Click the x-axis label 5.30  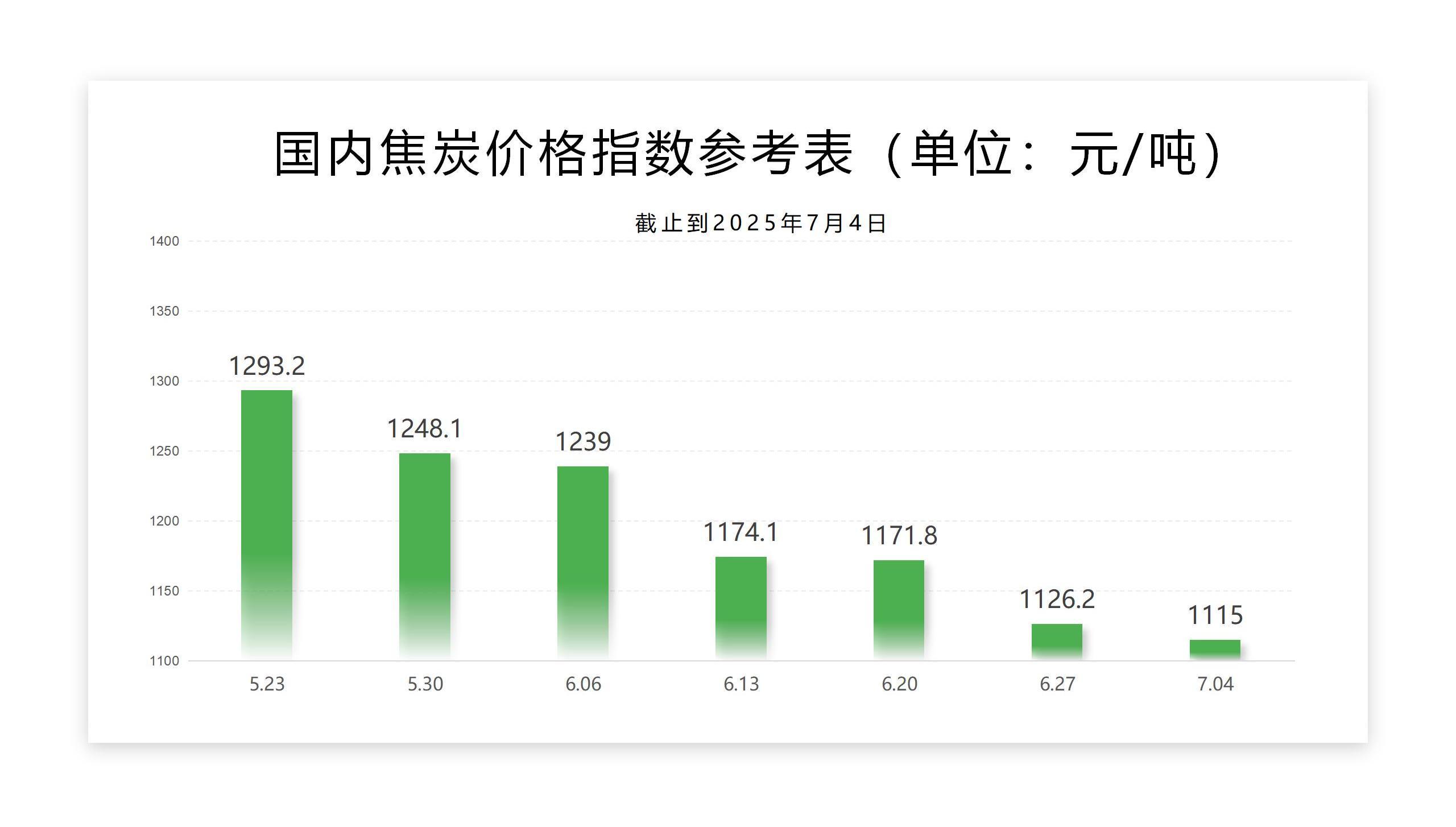point(425,684)
